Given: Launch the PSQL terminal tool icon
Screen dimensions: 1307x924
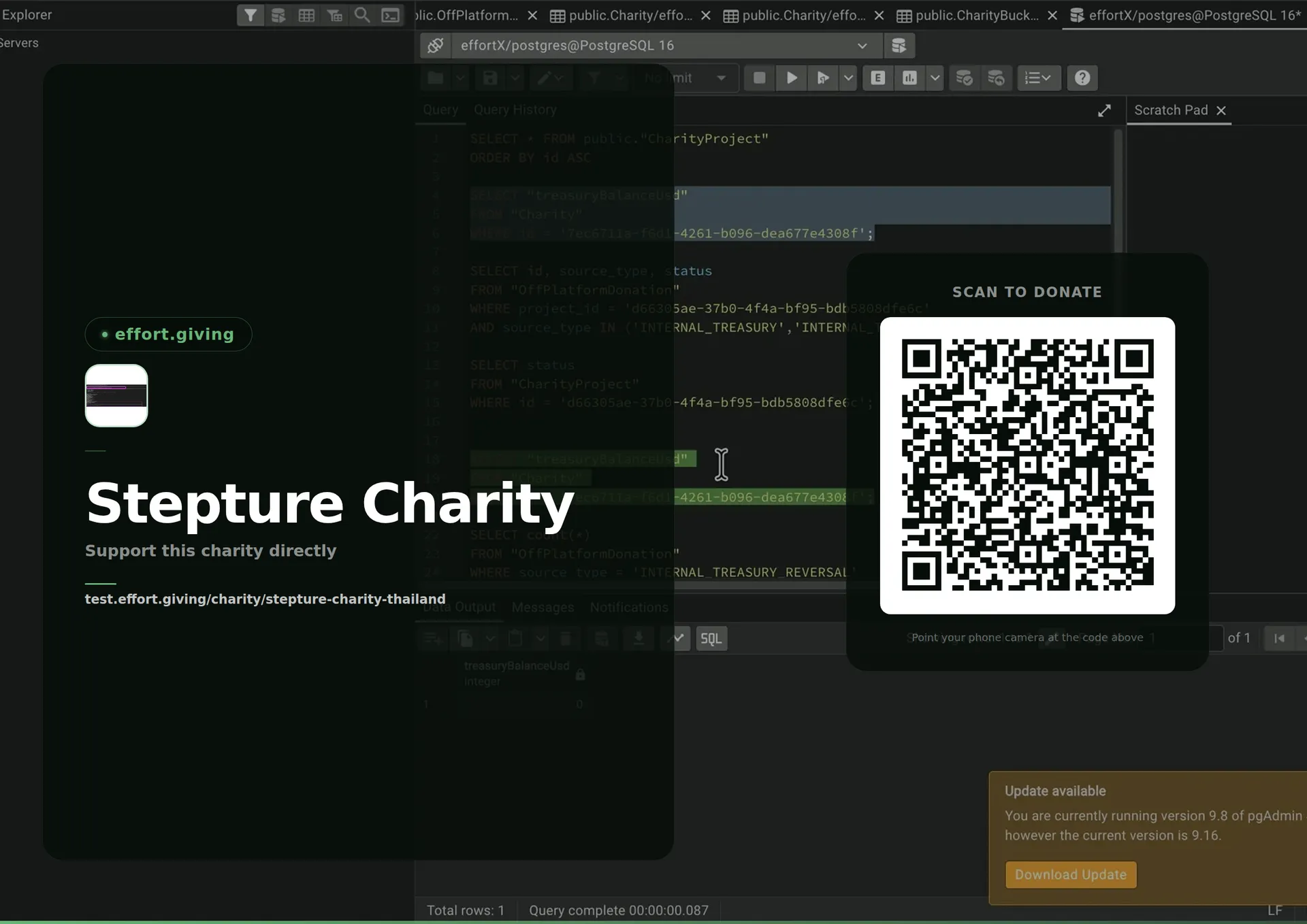Looking at the screenshot, I should (390, 15).
